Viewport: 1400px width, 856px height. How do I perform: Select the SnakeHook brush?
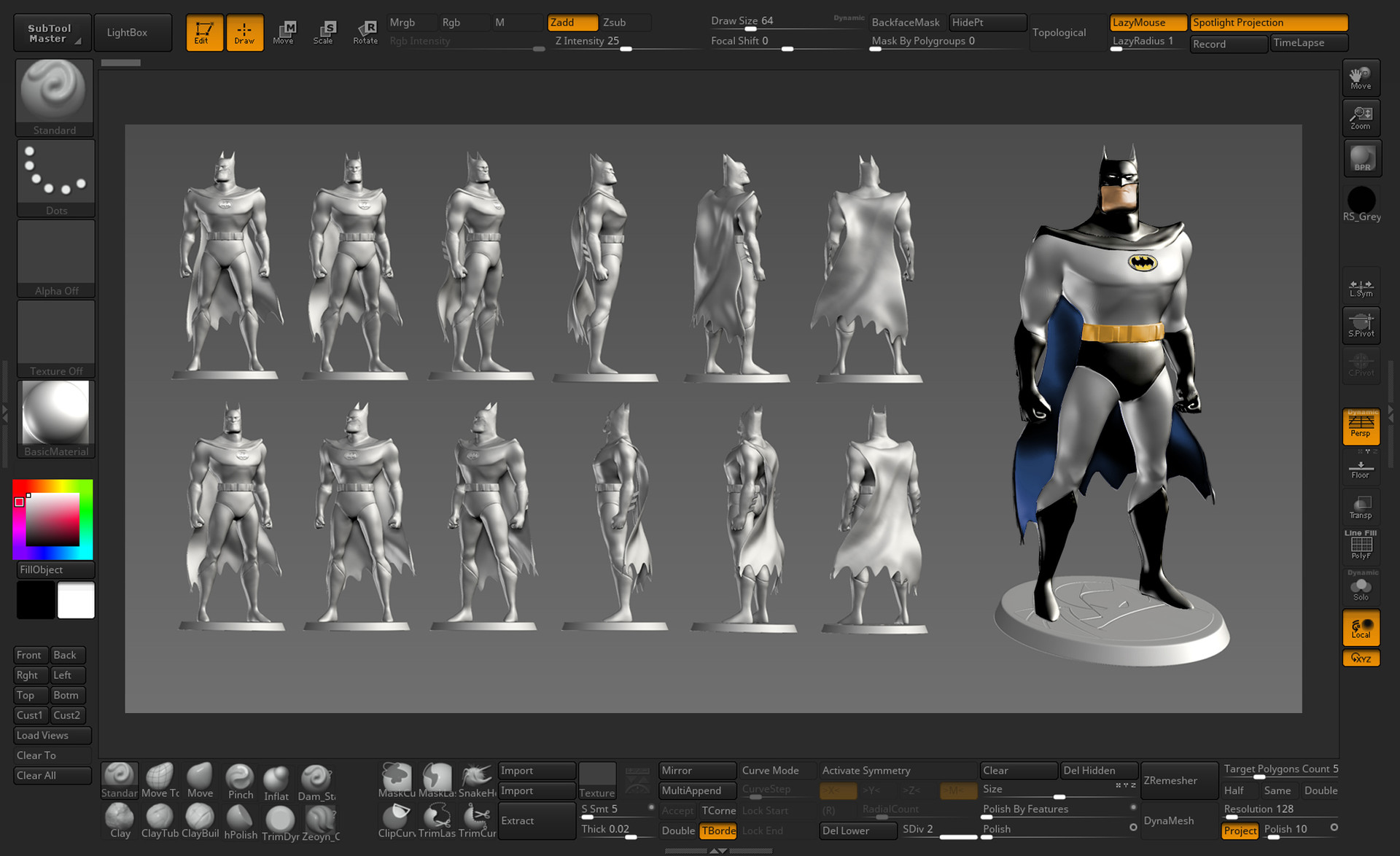click(477, 781)
